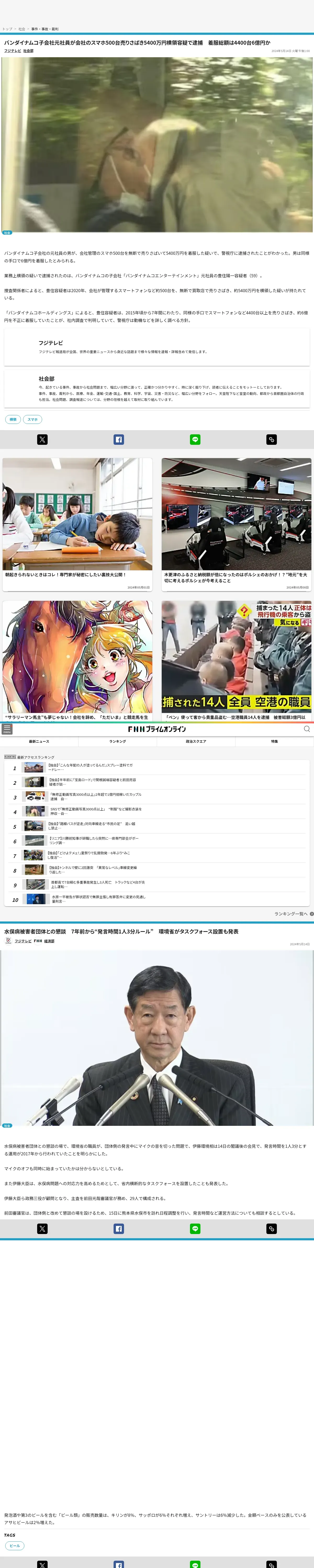The height and width of the screenshot is (1568, 314).
Task: Click the FNN logo in the 水俣病 byline
Action: 38,941
